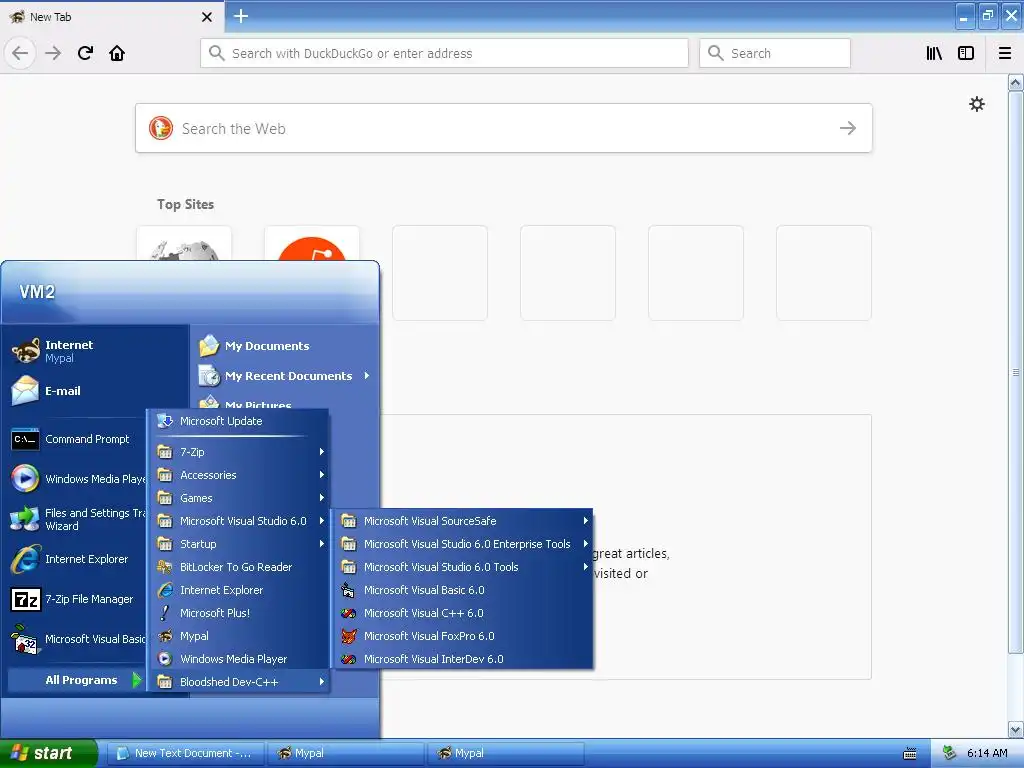
Task: Click Files and Settings Transfer Wizard icon
Action: pos(25,519)
